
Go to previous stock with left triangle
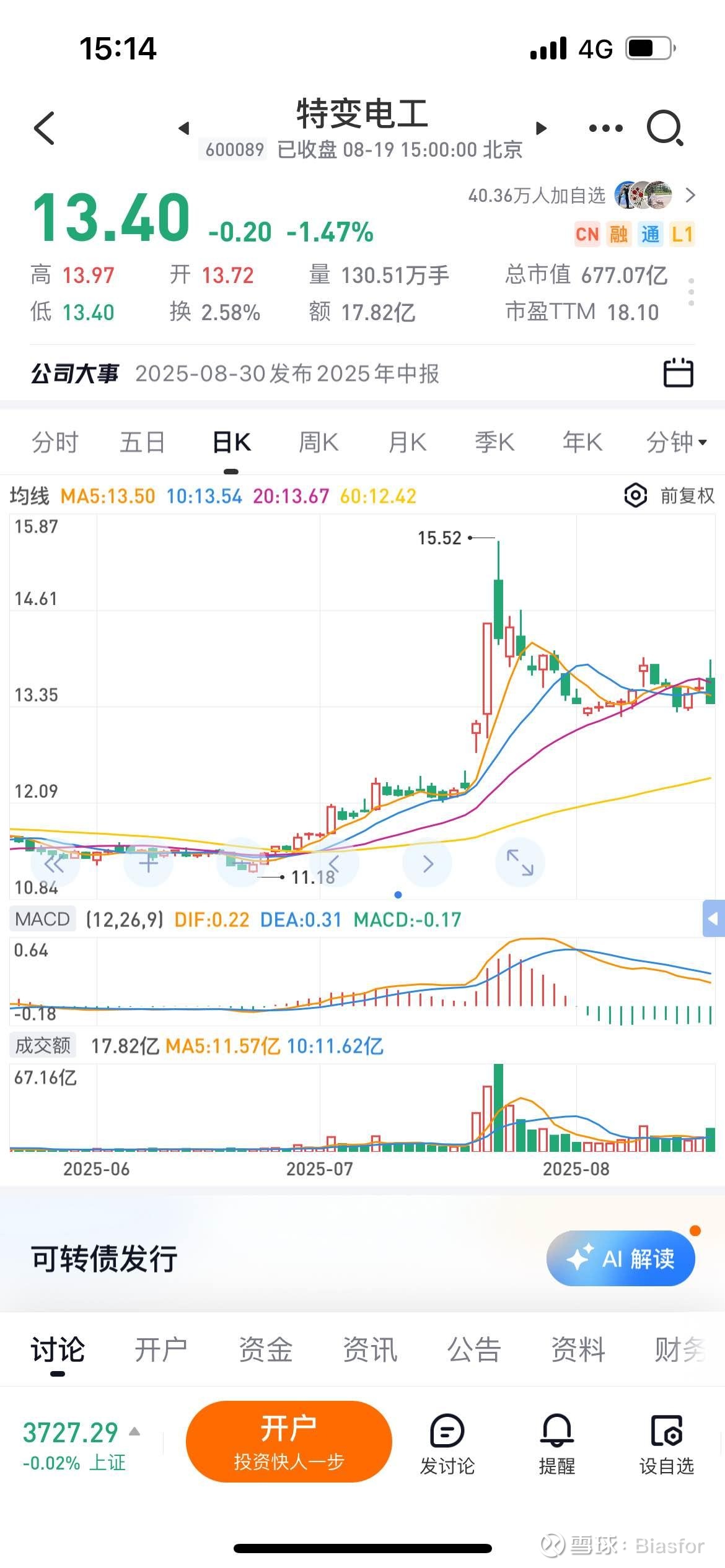[183, 128]
